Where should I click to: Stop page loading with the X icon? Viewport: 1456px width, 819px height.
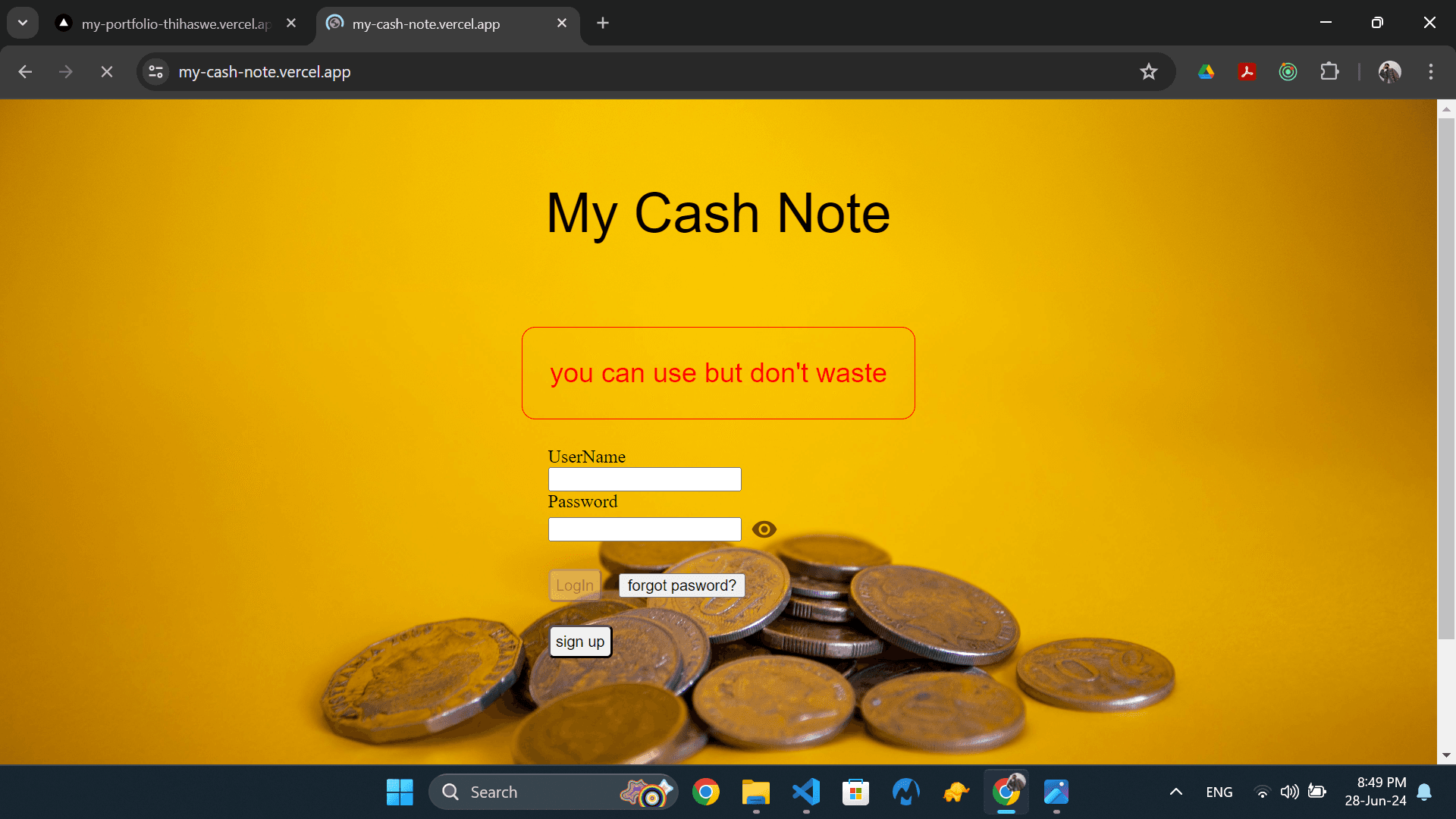click(106, 71)
